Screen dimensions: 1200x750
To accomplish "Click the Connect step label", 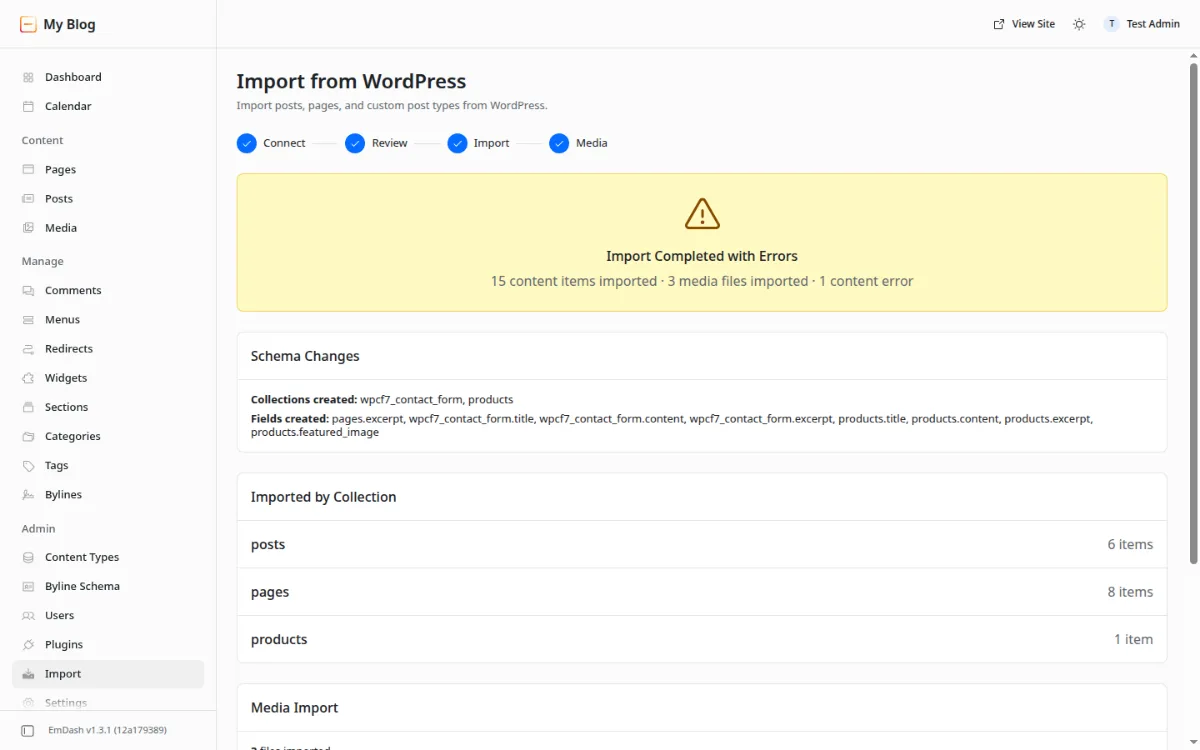I will [284, 143].
